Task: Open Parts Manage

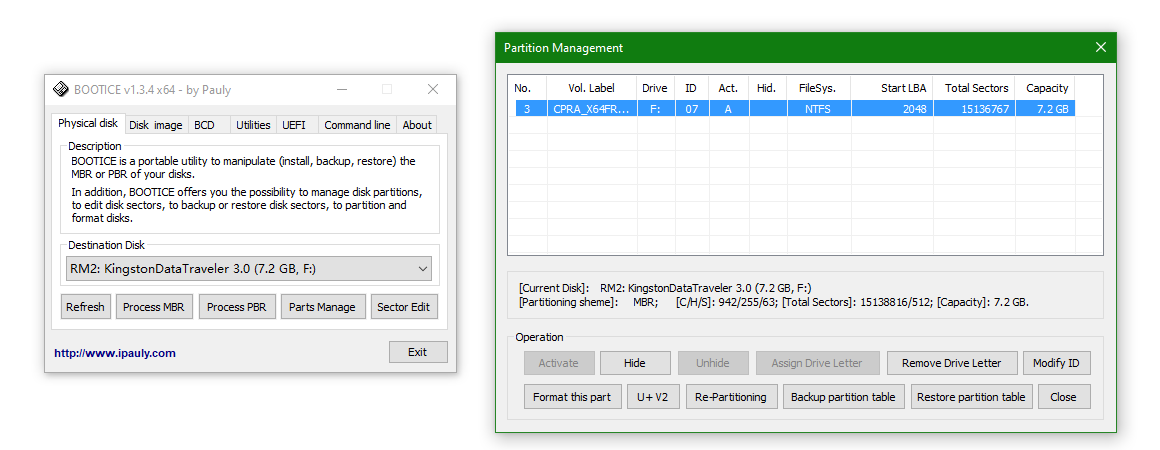Action: [323, 307]
